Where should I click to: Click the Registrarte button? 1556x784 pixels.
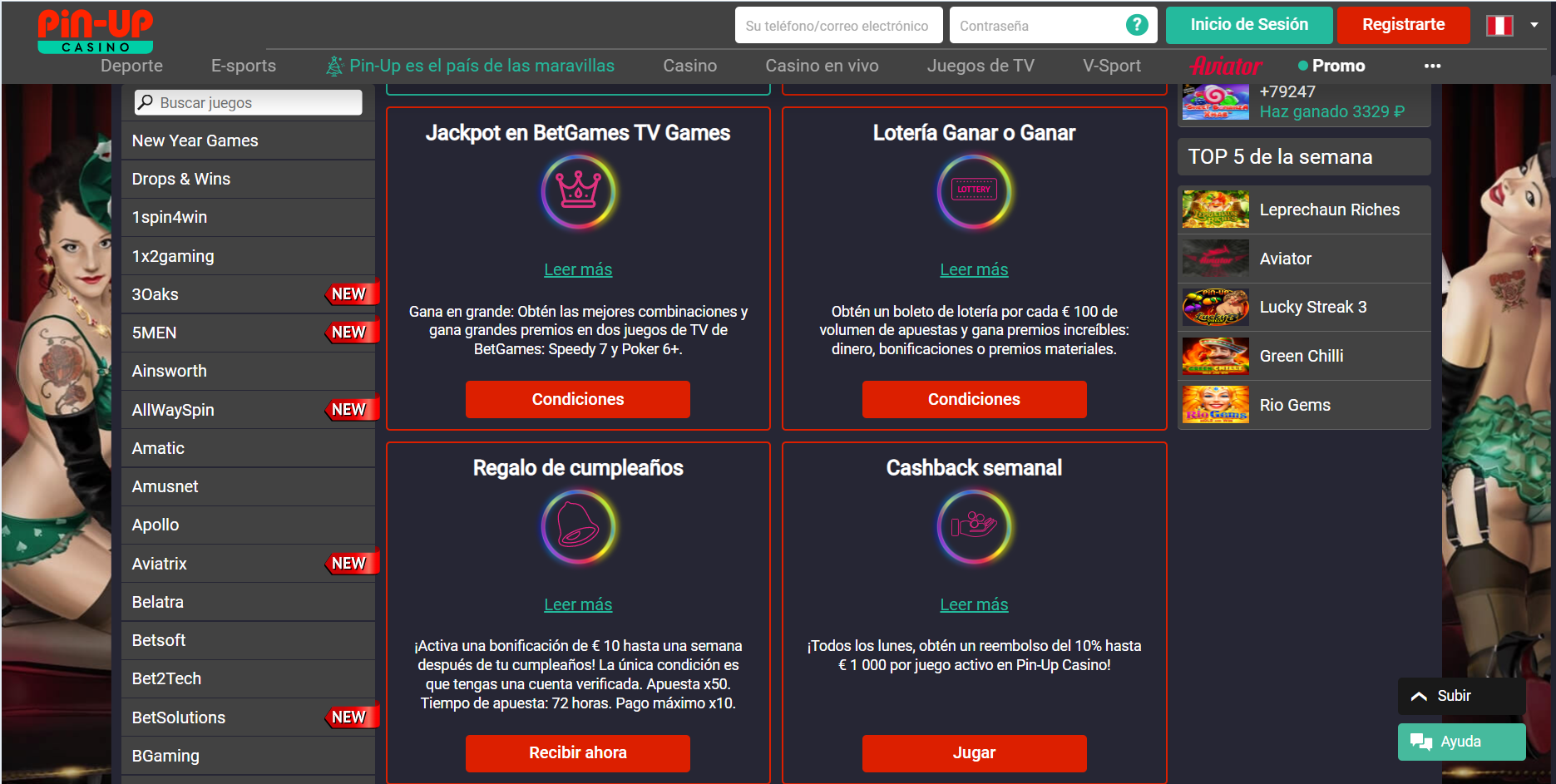tap(1403, 25)
